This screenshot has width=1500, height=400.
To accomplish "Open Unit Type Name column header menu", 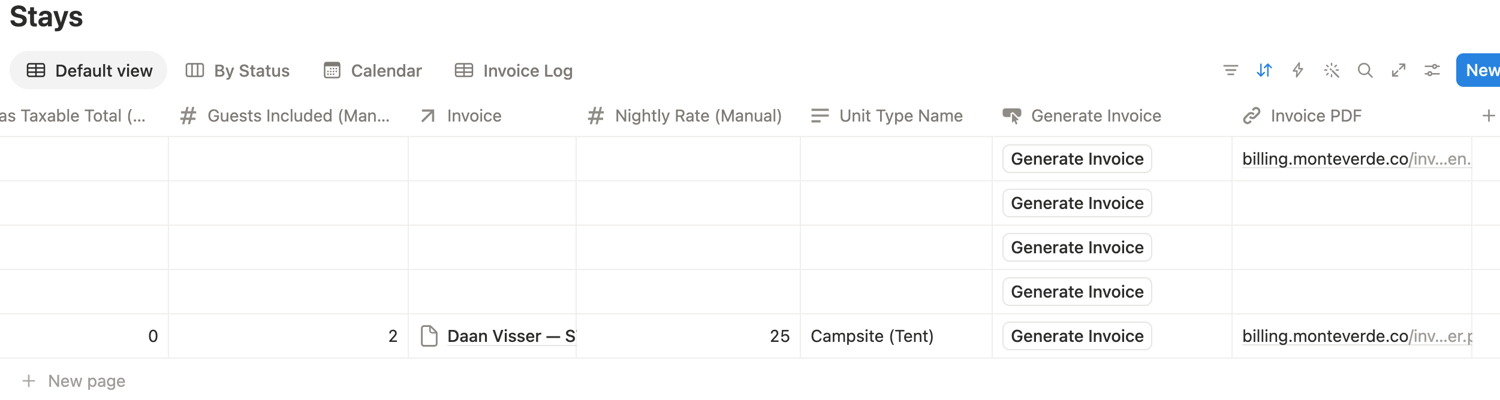I will click(896, 116).
